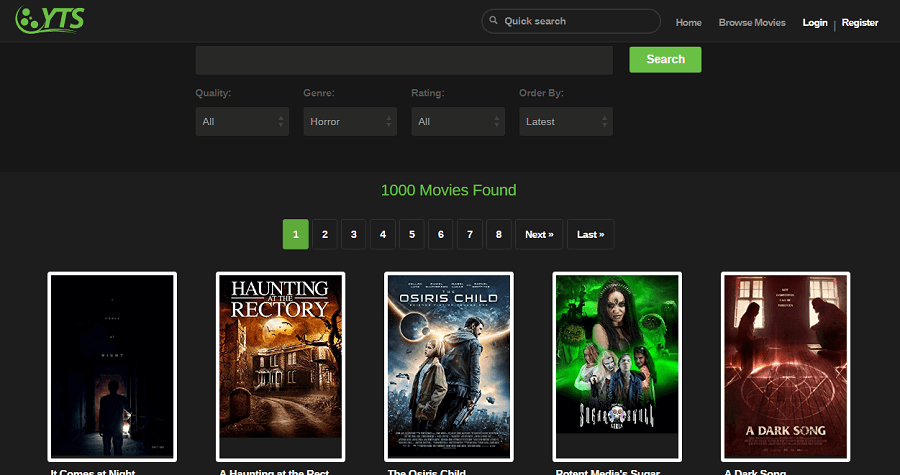Click the Next » pagination button
The width and height of the screenshot is (900, 475).
pyautogui.click(x=539, y=234)
